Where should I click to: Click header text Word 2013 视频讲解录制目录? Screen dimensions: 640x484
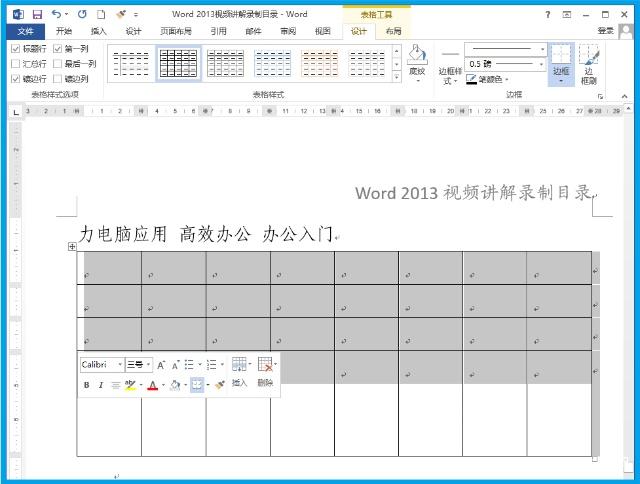pos(473,193)
